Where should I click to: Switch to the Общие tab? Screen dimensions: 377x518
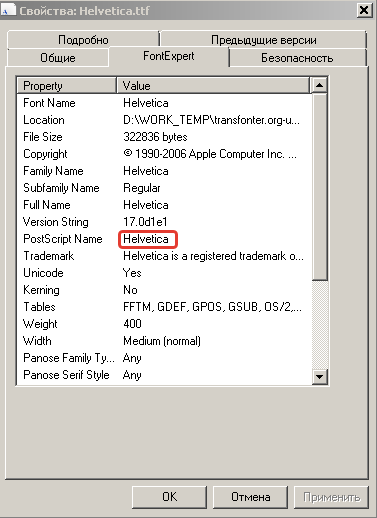point(58,58)
